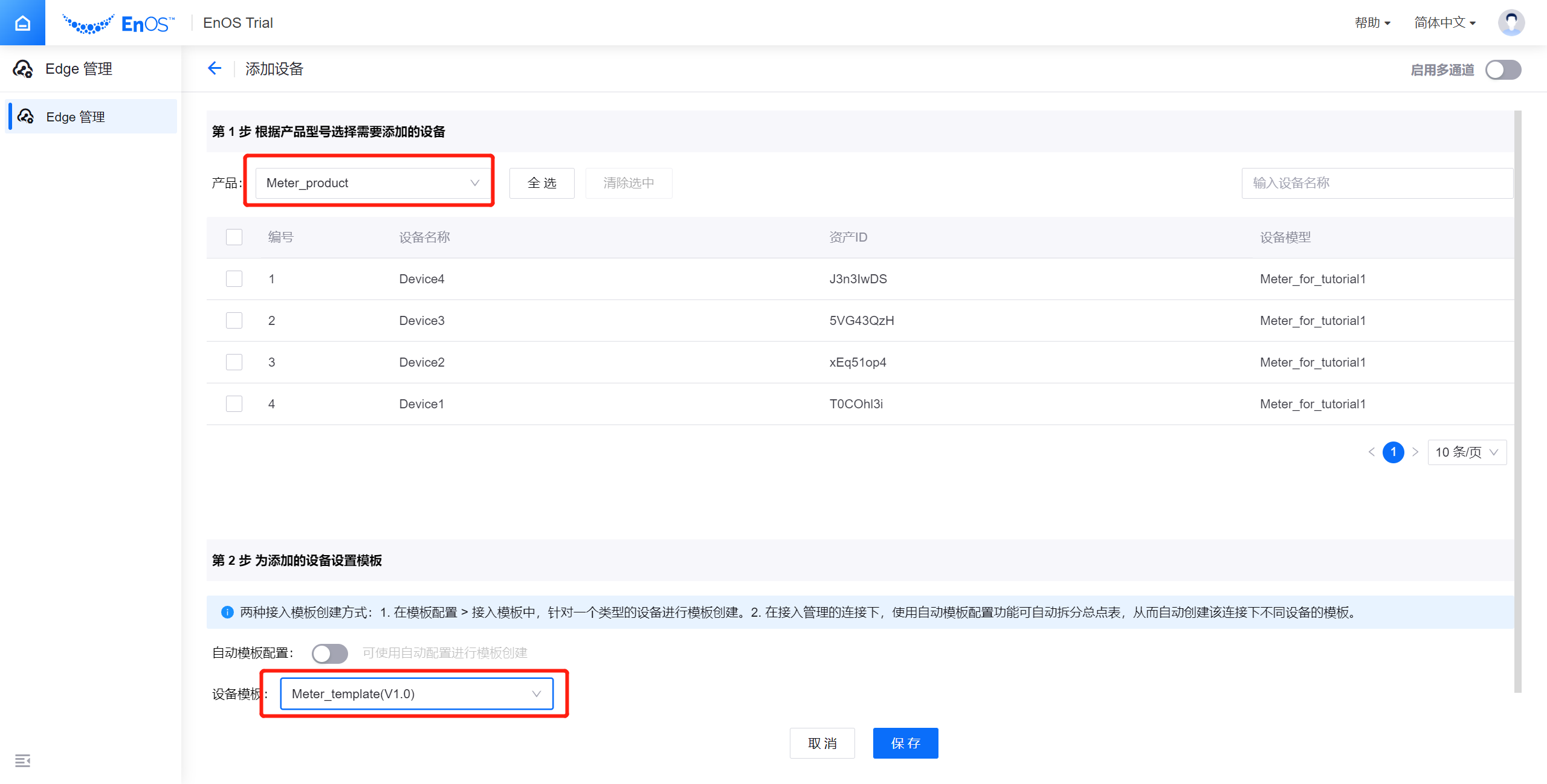Click the Edge management sidebar icon
Screen dimensions: 1547x784
(25, 117)
